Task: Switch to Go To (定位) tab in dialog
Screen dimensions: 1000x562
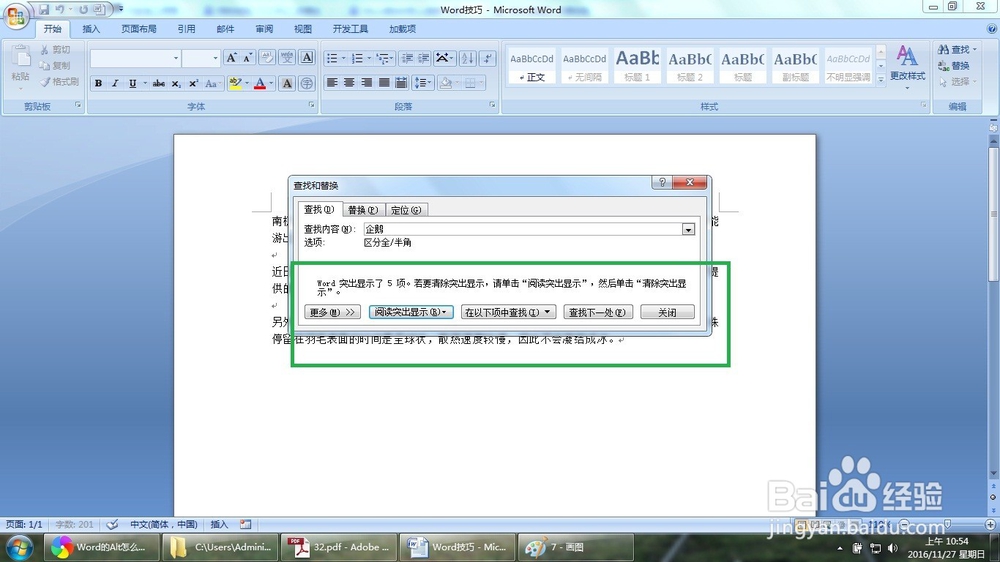Action: click(406, 210)
